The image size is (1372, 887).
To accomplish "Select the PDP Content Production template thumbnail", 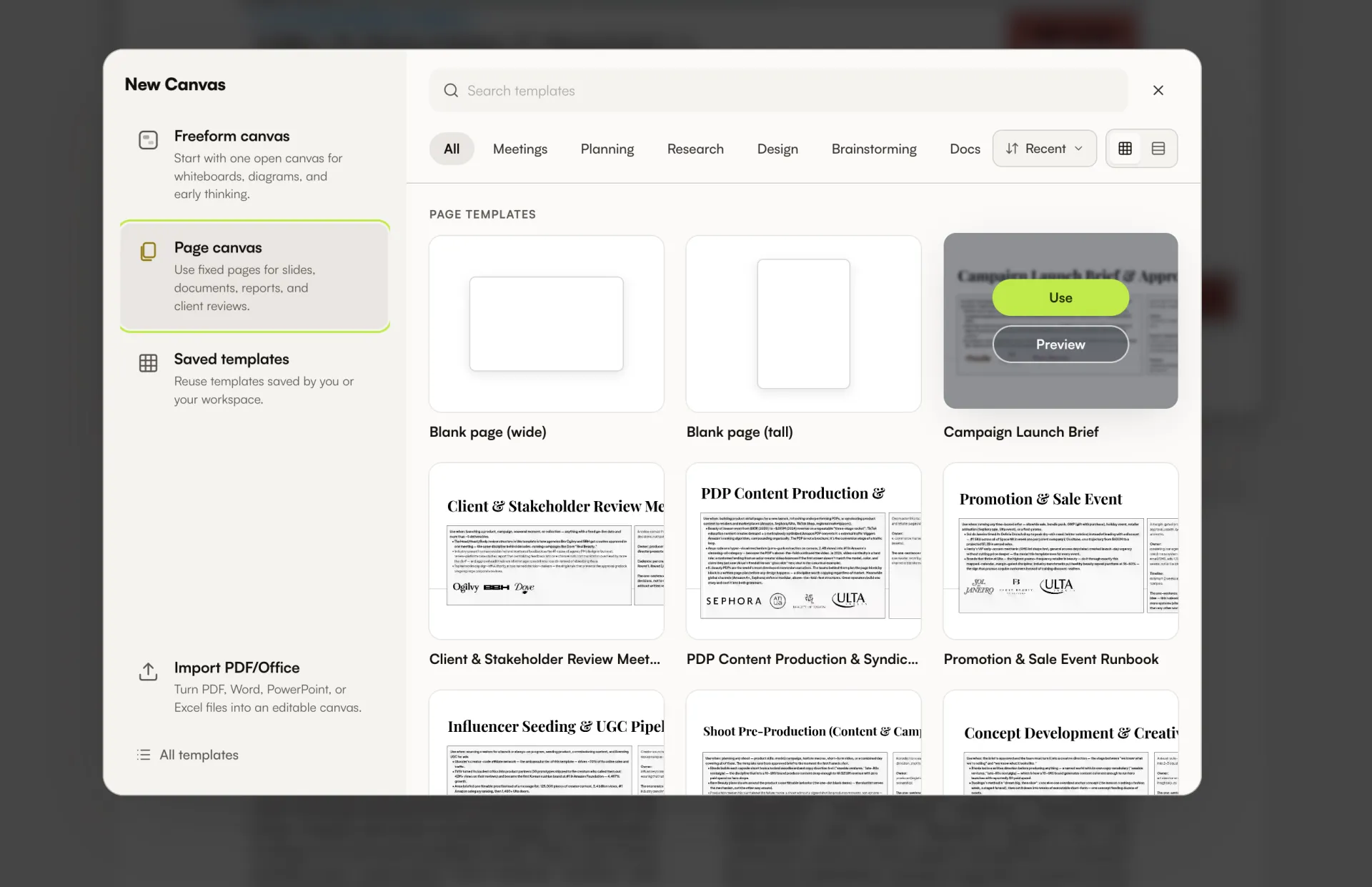I will [803, 551].
